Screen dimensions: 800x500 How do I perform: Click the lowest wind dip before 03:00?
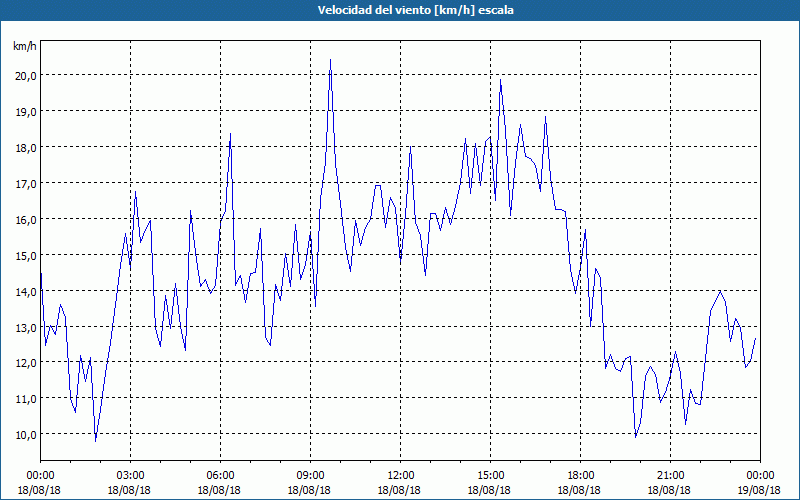click(x=95, y=440)
